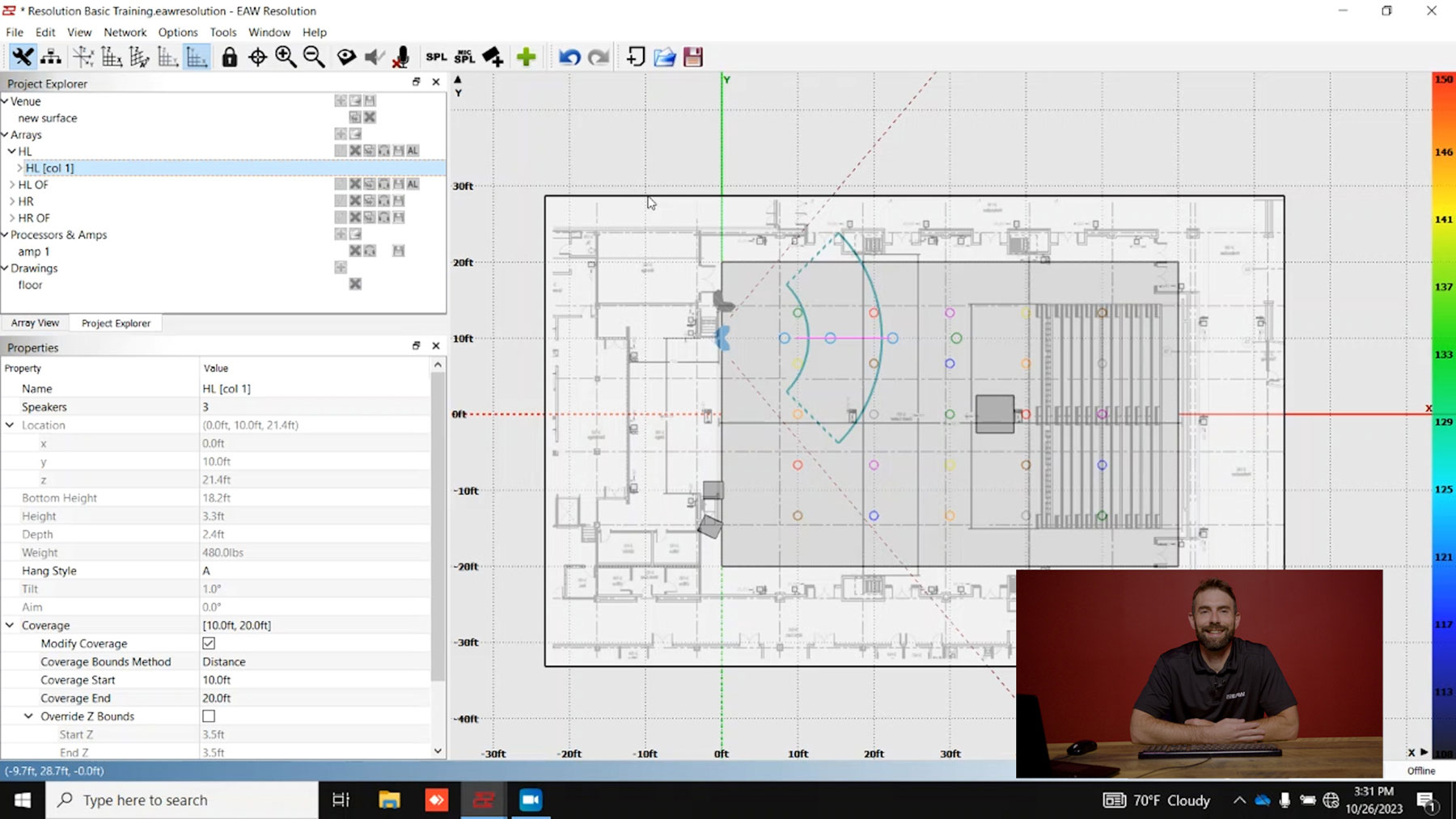
Task: Click the blue undo arrow icon
Action: (569, 57)
